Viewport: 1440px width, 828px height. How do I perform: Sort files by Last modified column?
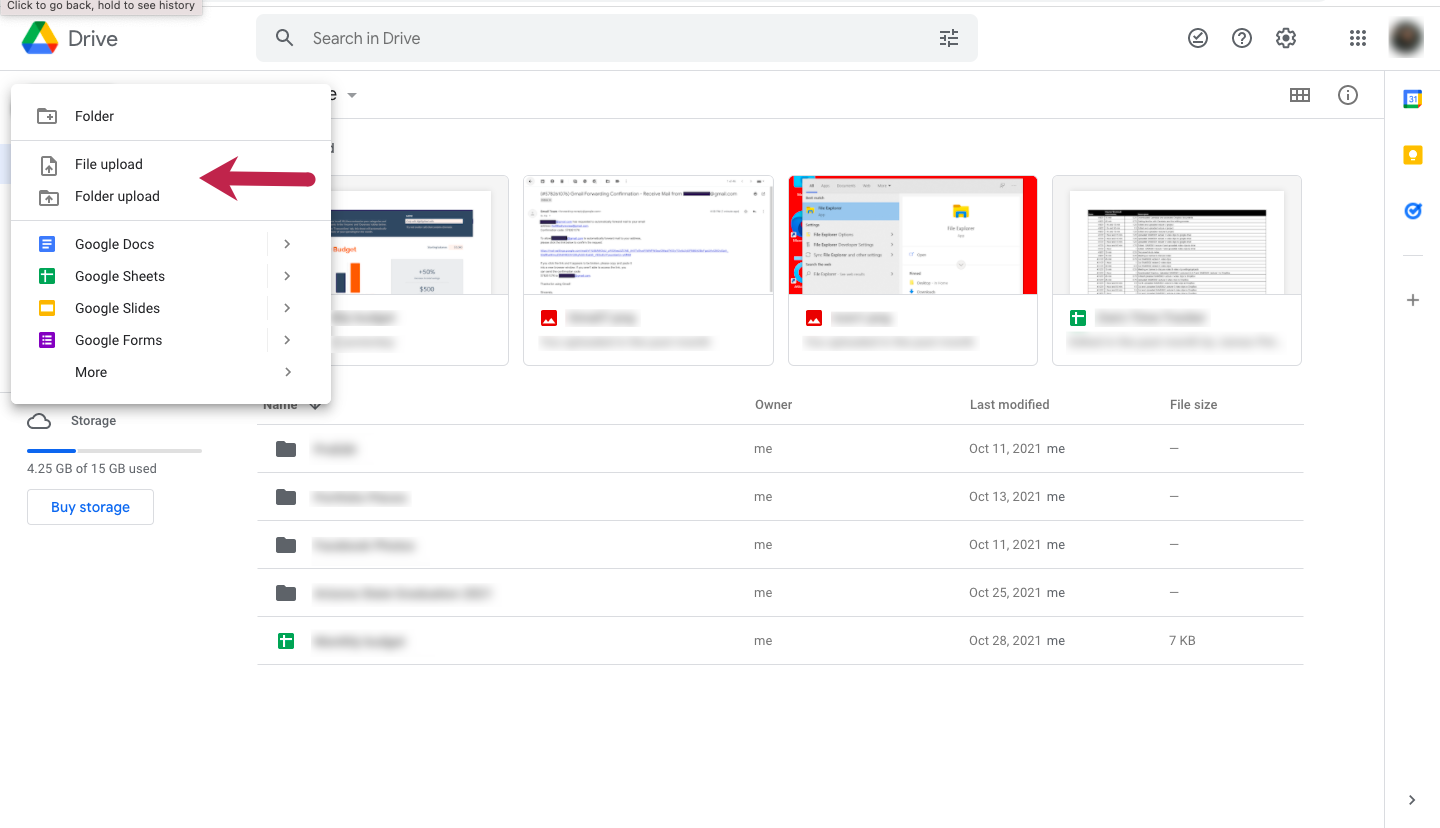point(1009,405)
